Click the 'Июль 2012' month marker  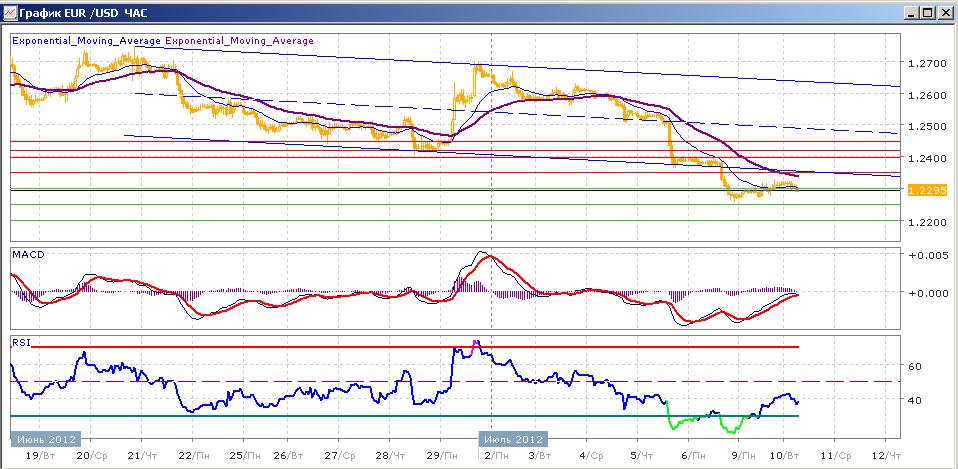(513, 439)
